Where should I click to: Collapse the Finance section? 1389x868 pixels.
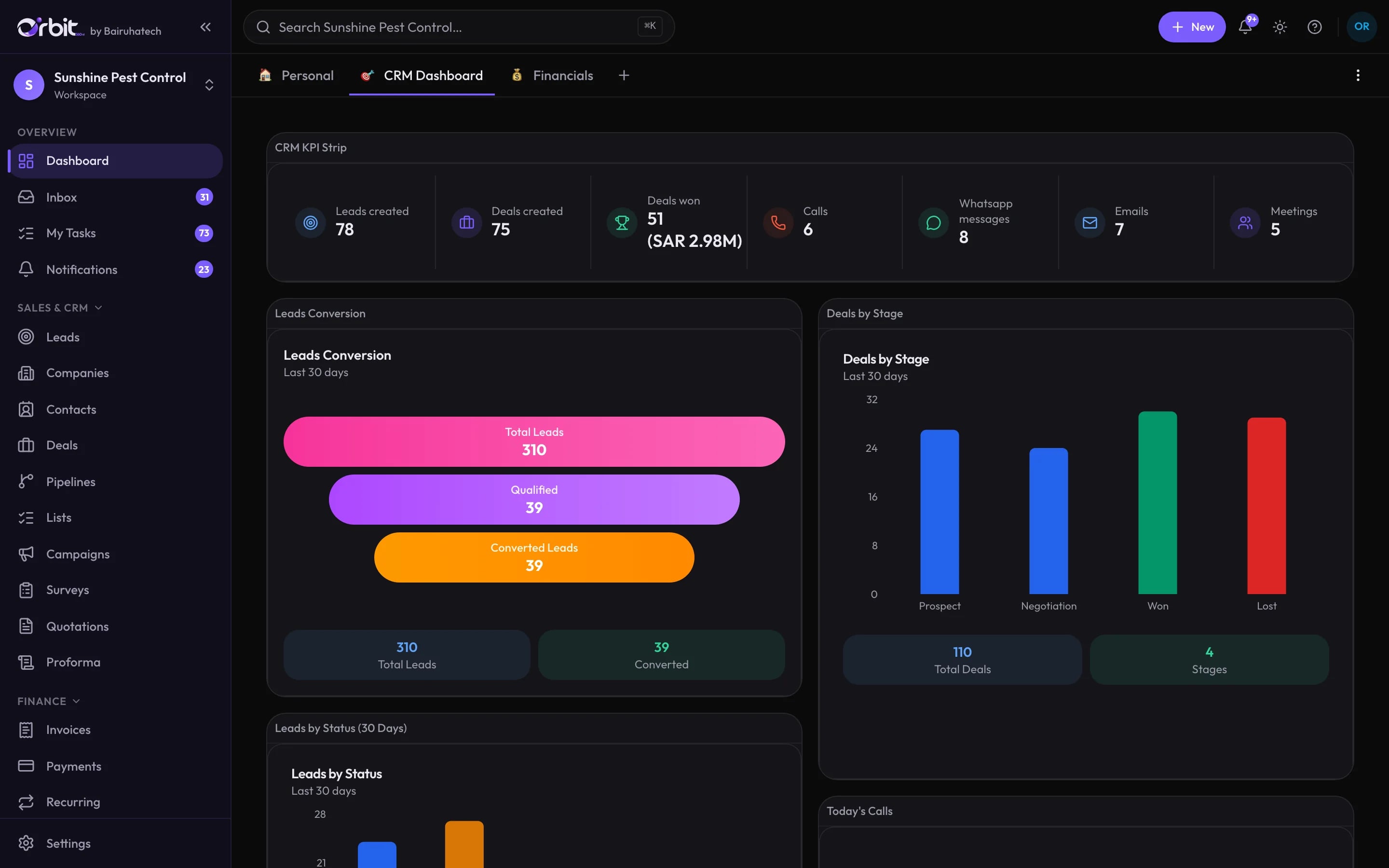(x=49, y=701)
